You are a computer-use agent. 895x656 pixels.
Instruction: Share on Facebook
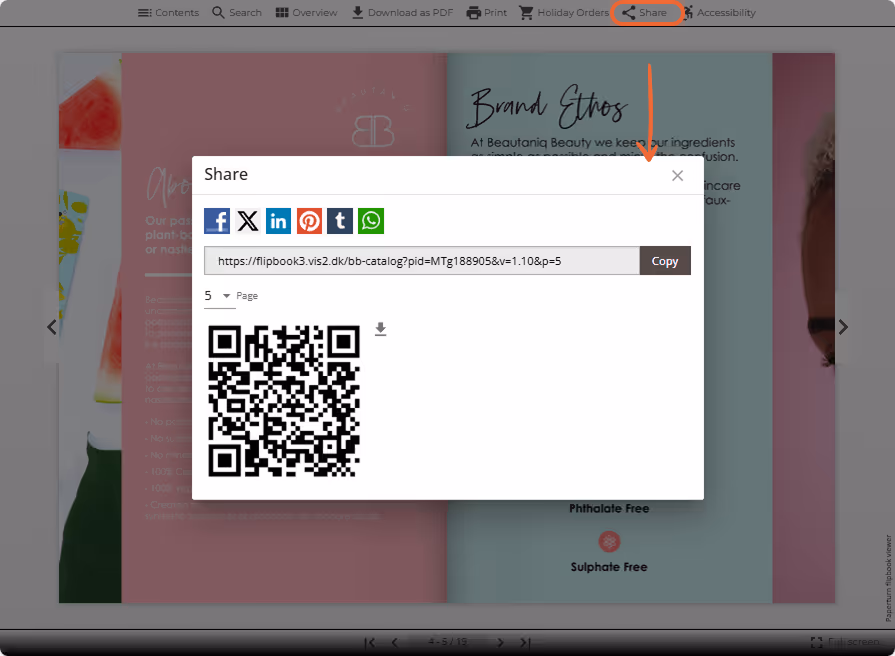pyautogui.click(x=217, y=221)
